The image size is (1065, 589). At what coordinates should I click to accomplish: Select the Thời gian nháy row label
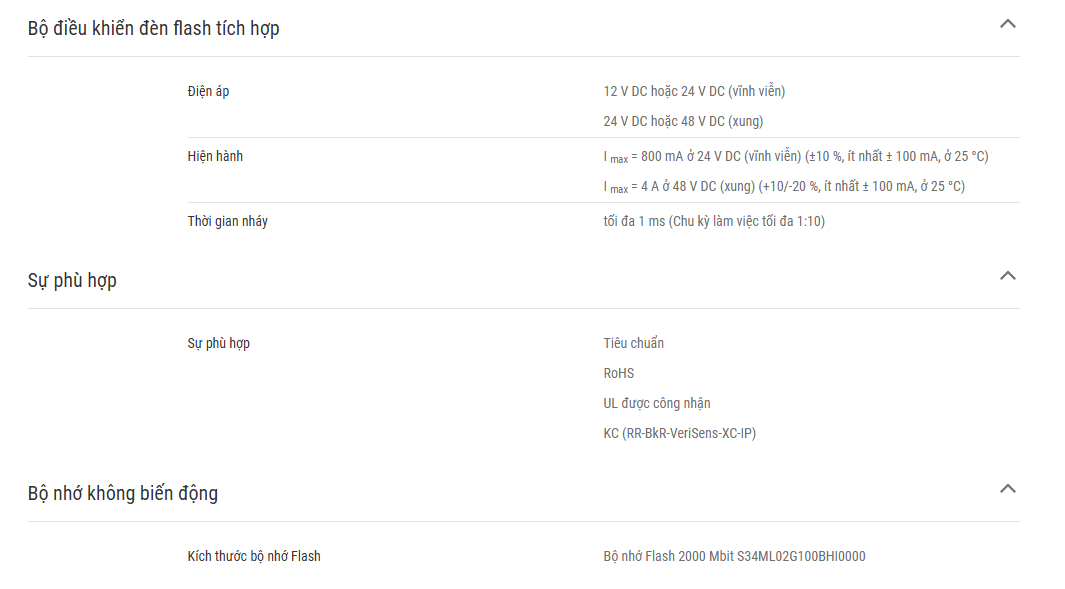pos(228,221)
